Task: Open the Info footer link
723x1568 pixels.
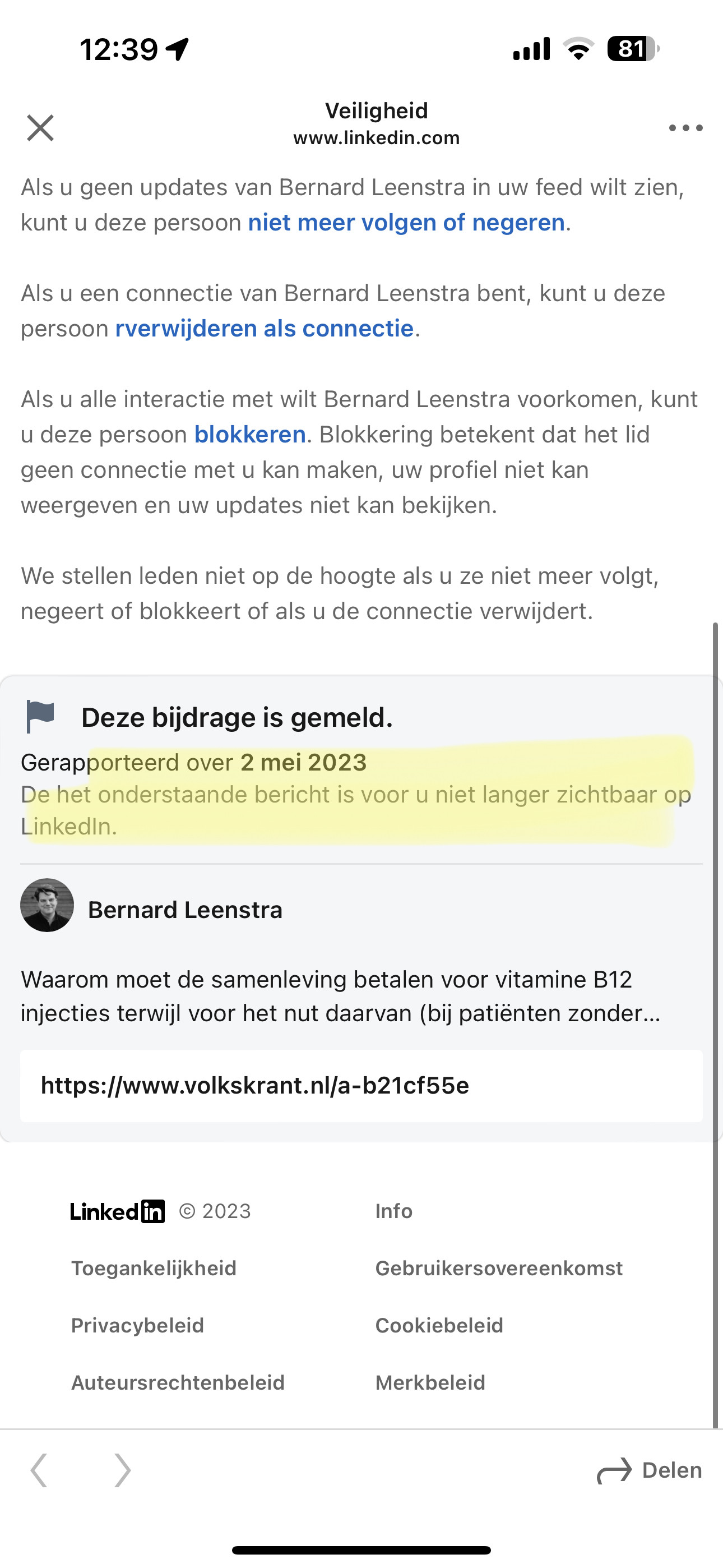Action: pos(394,1211)
